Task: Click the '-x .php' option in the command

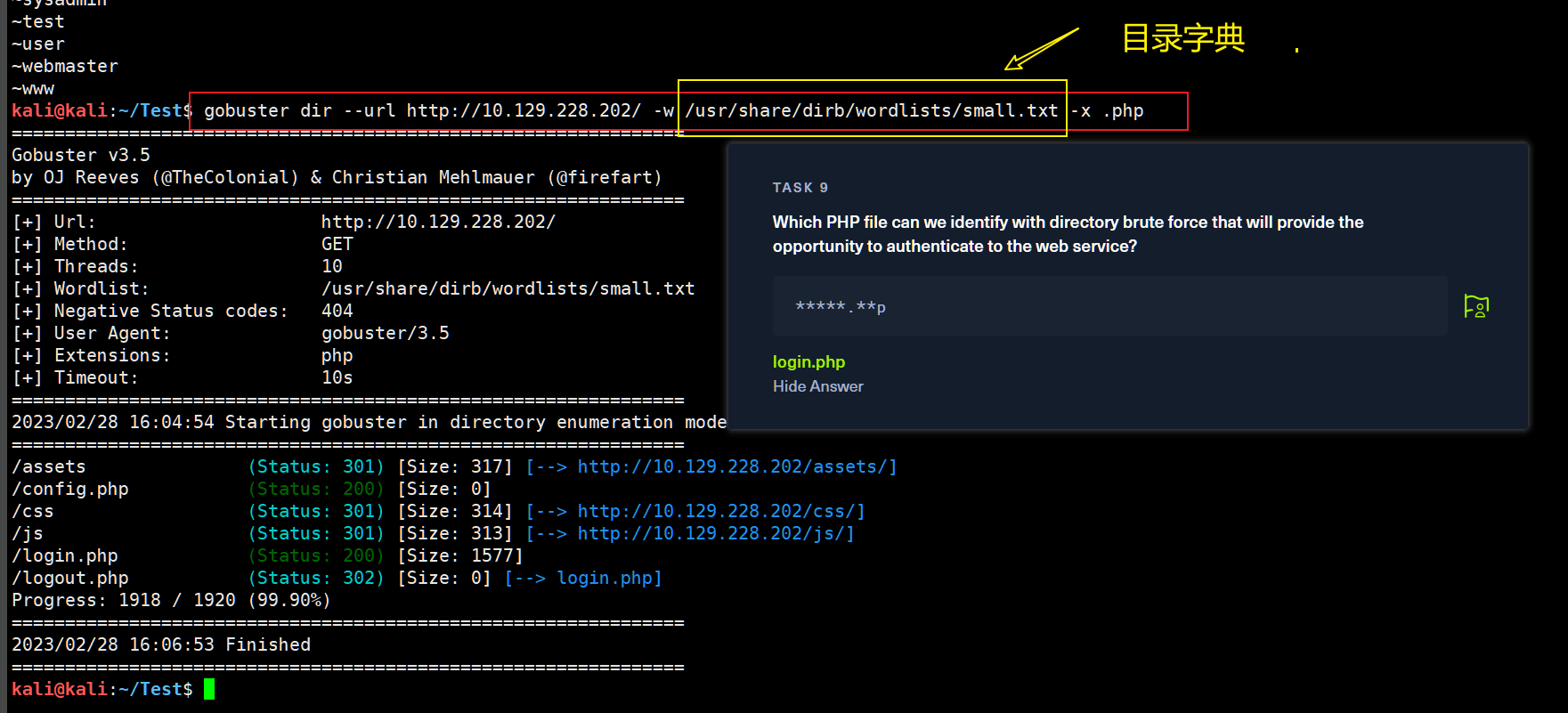Action: [1107, 110]
